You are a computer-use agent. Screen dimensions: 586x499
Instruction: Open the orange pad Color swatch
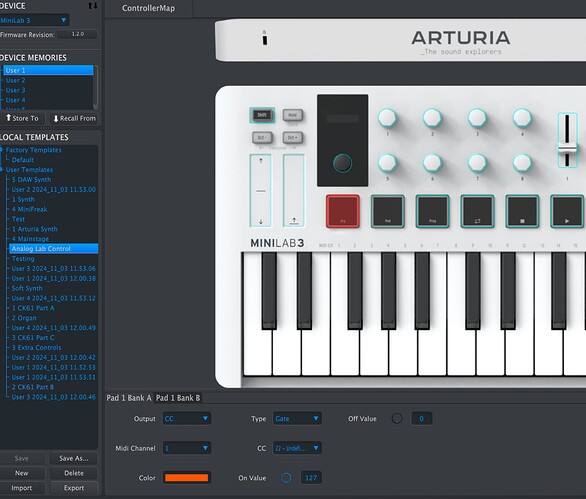point(186,478)
